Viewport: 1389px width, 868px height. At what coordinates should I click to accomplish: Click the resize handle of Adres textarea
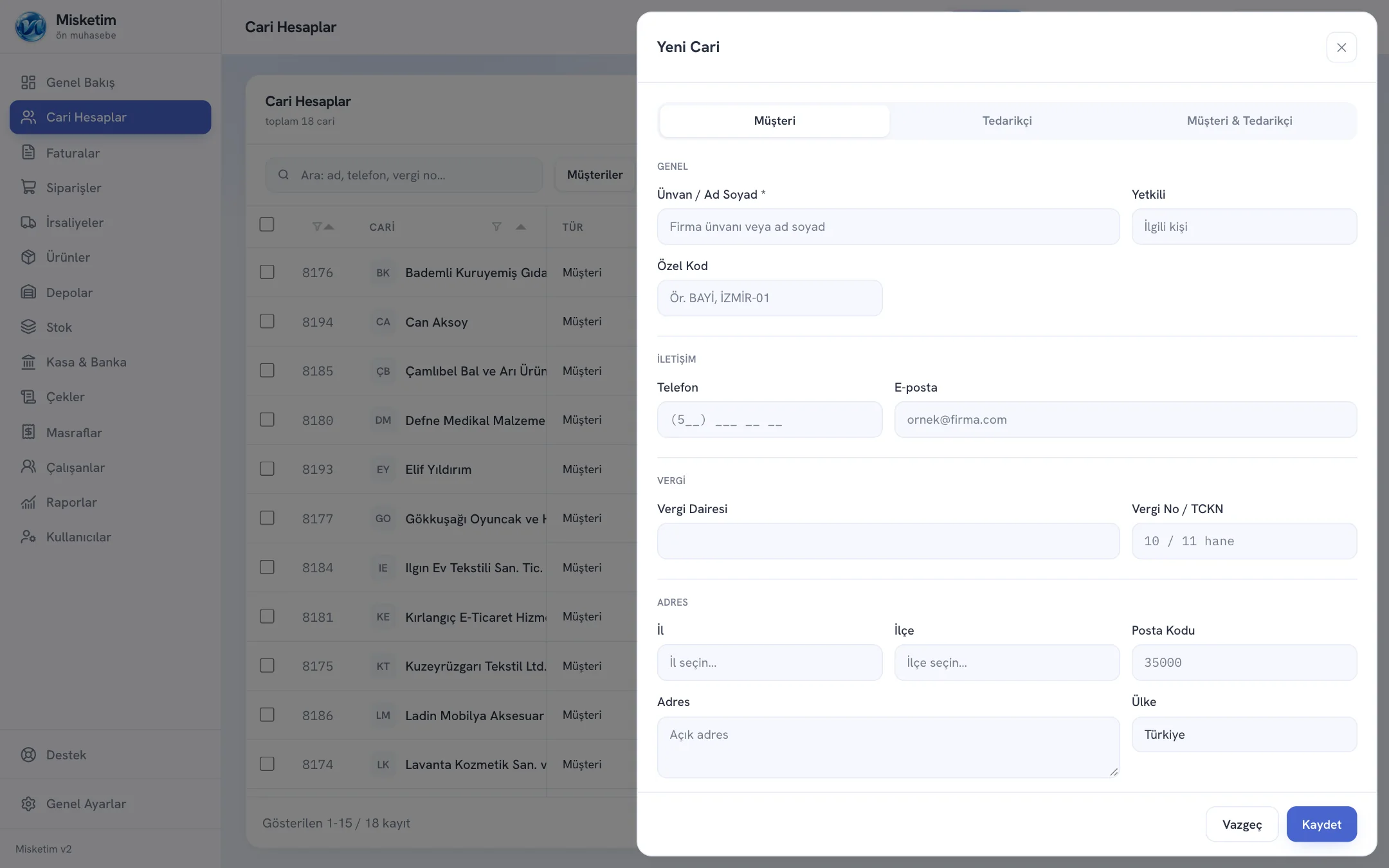click(1114, 772)
